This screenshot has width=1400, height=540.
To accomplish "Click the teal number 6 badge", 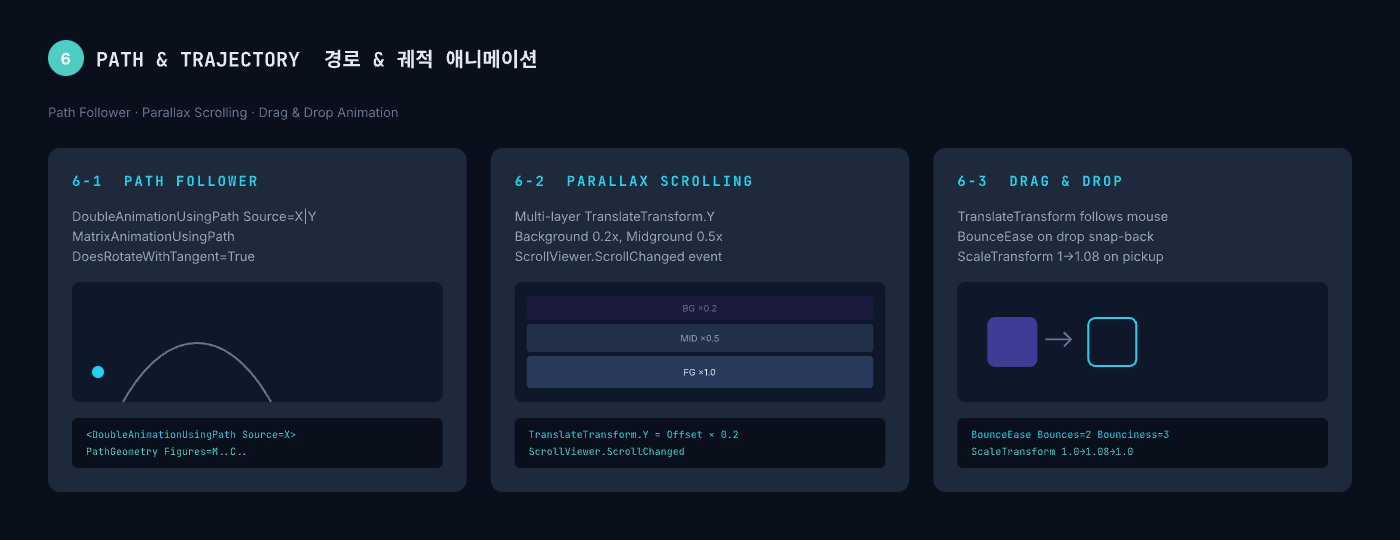I will pyautogui.click(x=66, y=59).
